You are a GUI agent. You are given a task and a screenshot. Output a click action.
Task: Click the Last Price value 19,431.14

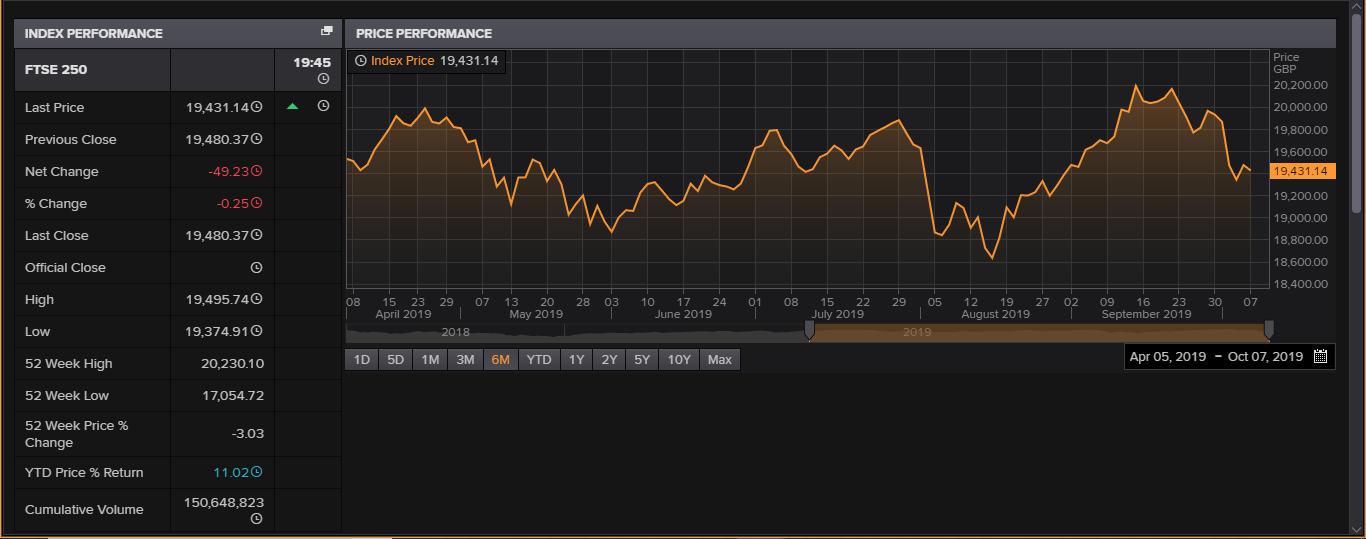pyautogui.click(x=217, y=107)
